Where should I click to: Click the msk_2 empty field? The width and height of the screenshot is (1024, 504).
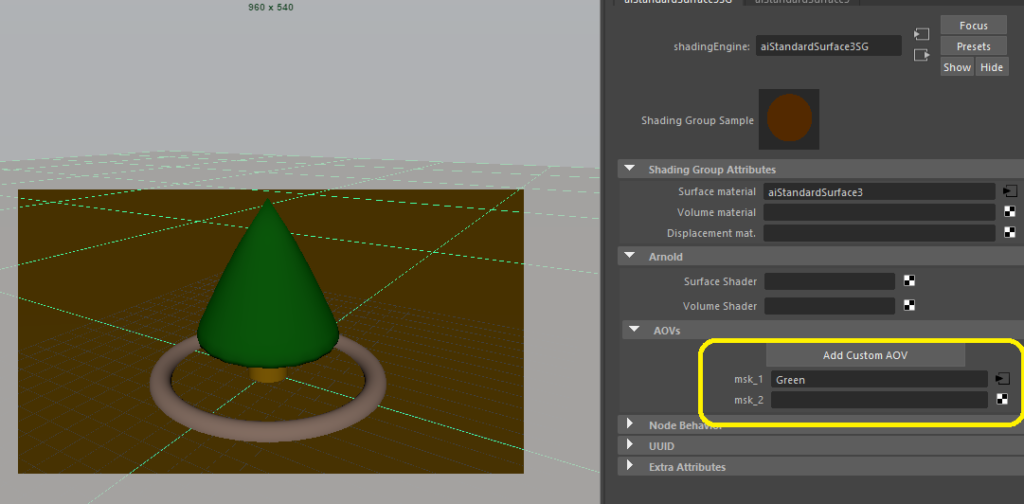[x=879, y=400]
